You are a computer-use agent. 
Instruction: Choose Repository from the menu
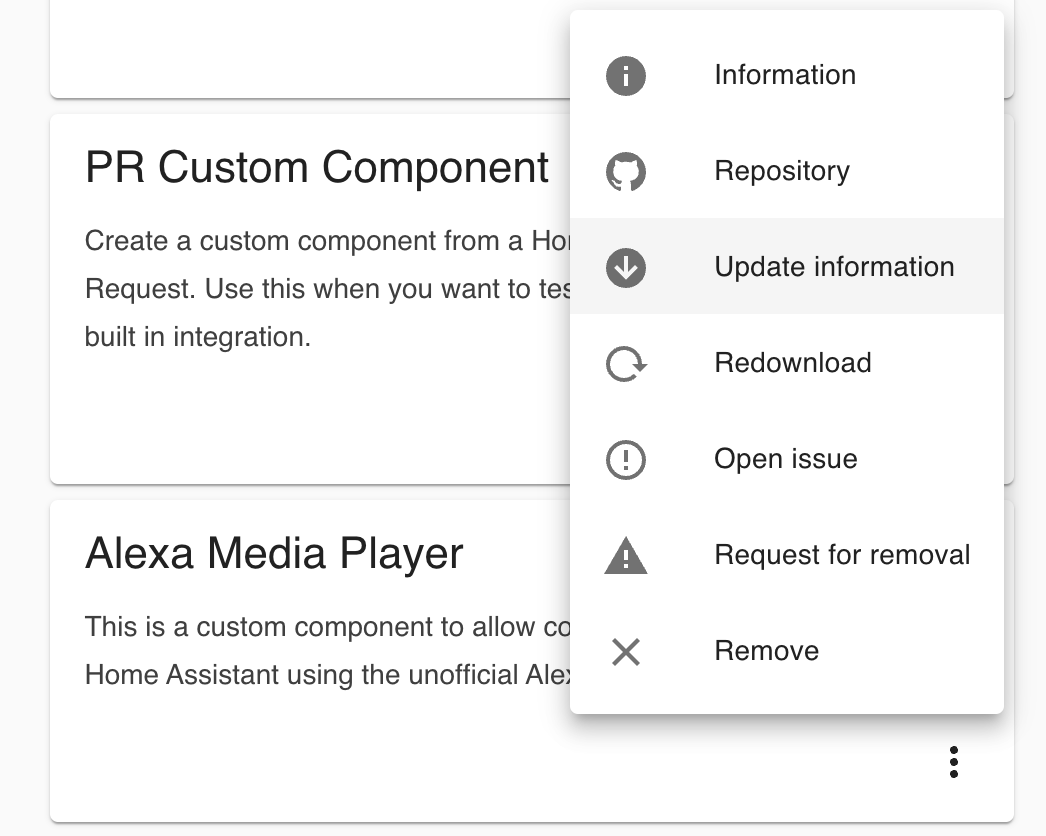(787, 171)
